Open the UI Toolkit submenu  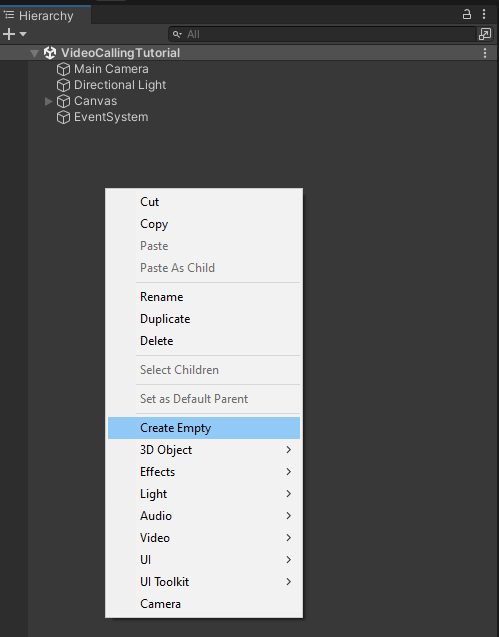pos(204,581)
